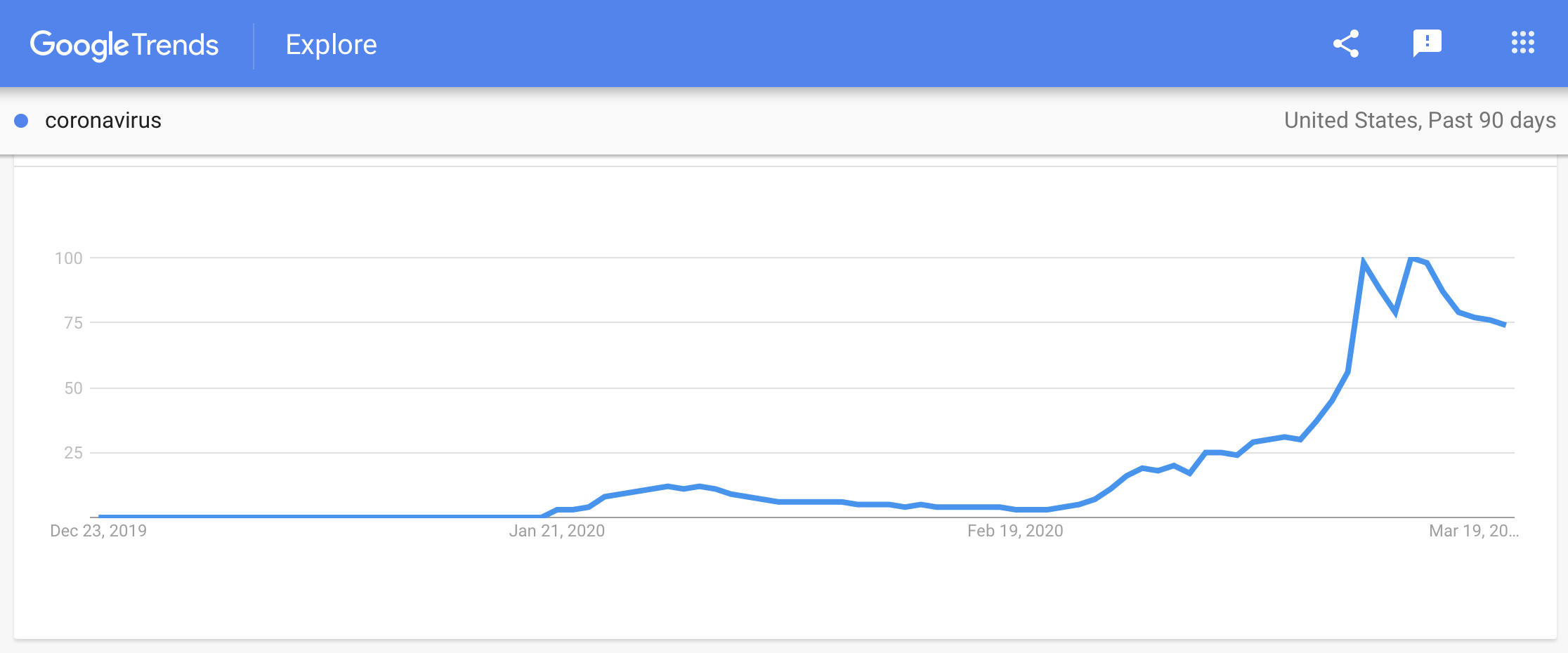
Task: Select the truncated Mar 19 axis label
Action: (1474, 531)
